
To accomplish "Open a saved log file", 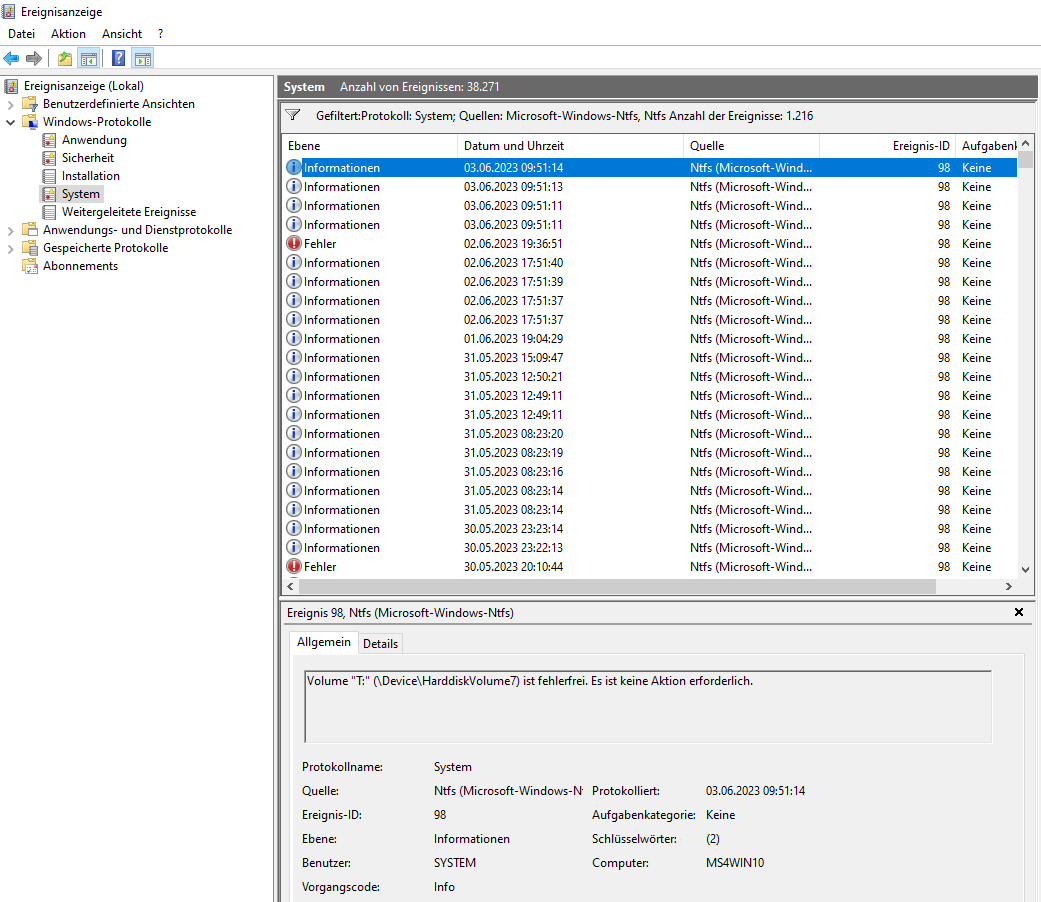I will point(63,58).
